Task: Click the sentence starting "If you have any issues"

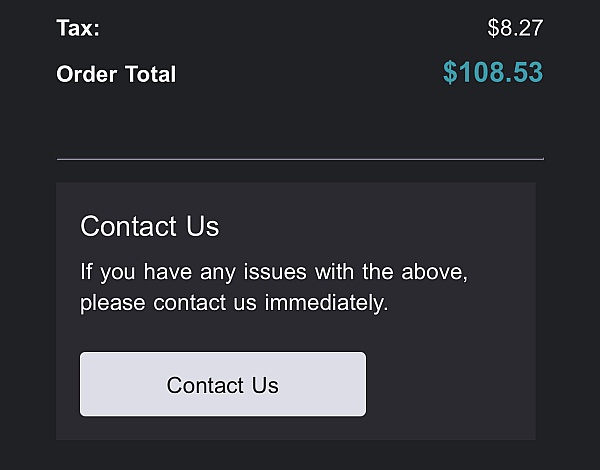Action: pyautogui.click(x=274, y=271)
